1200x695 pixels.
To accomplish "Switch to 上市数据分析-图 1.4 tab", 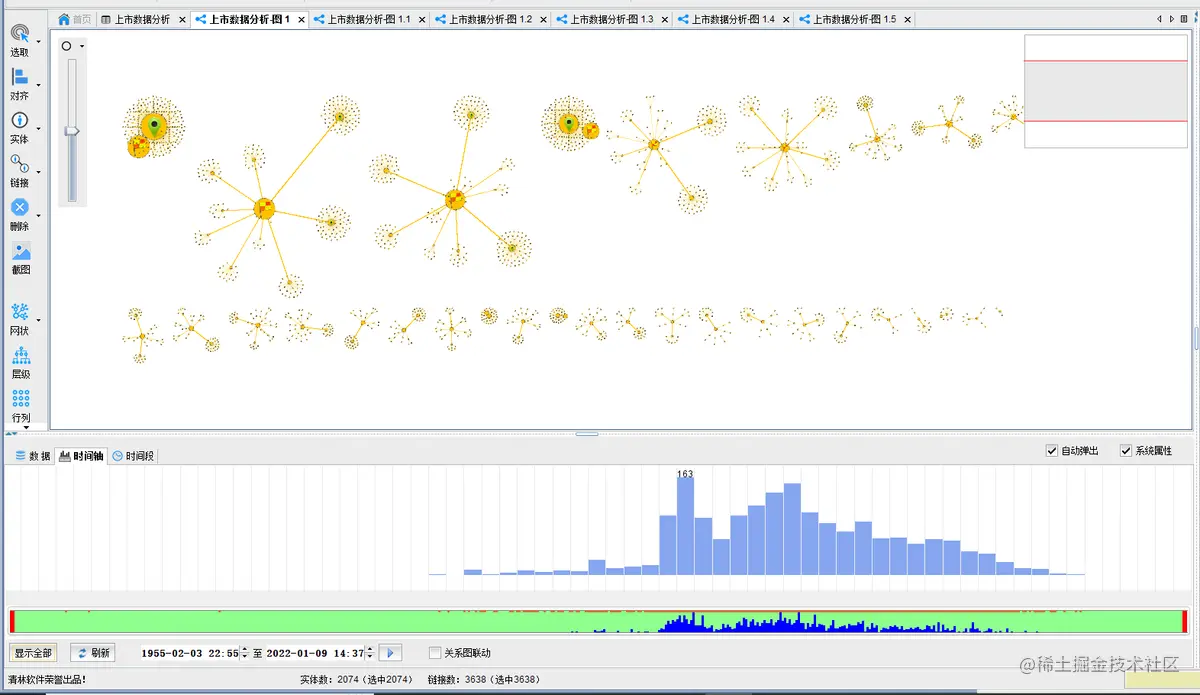I will click(x=733, y=19).
